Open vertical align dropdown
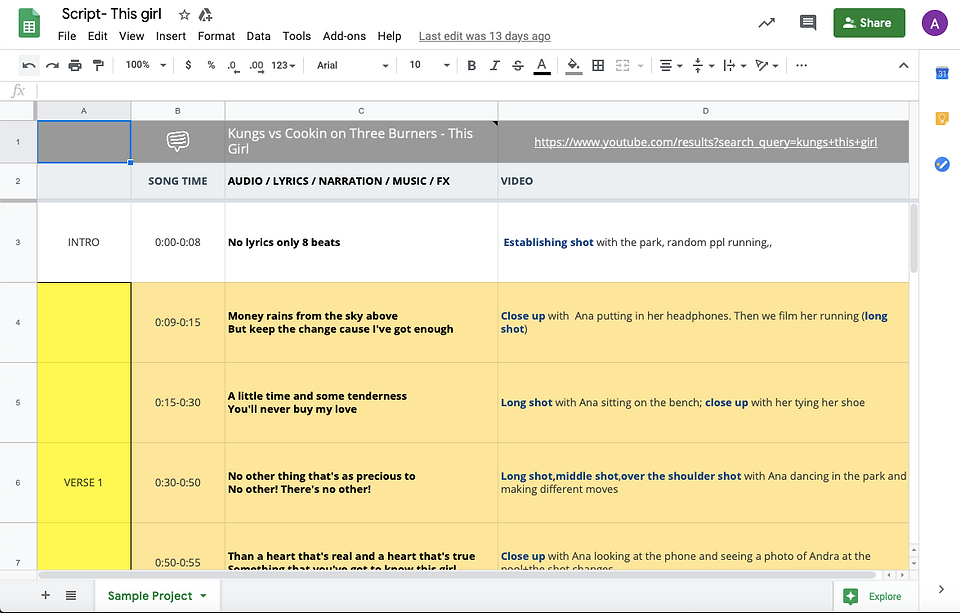The image size is (960, 613). [703, 66]
